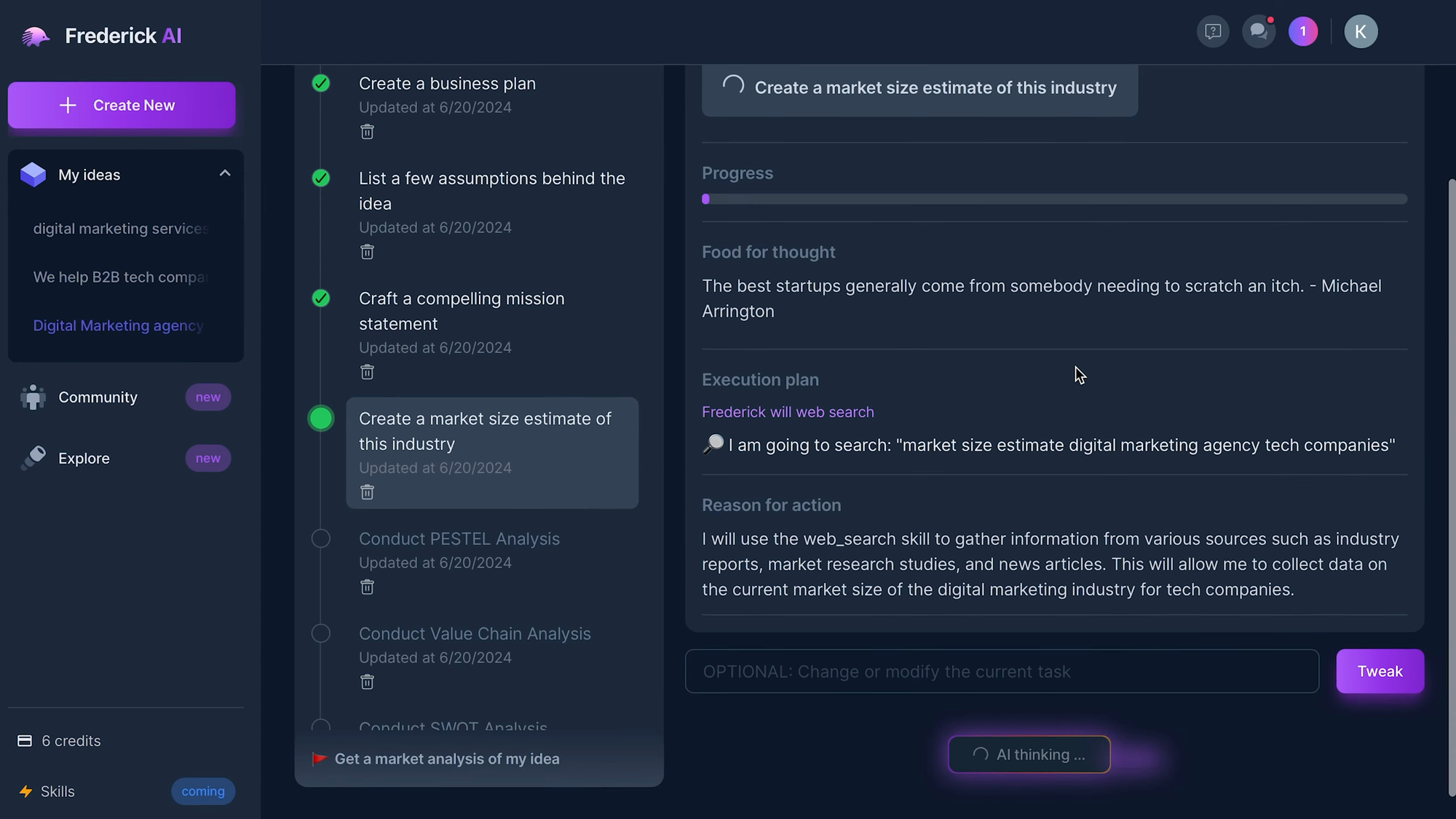Open the notification badge showing 1
The height and width of the screenshot is (819, 1456).
click(1303, 31)
